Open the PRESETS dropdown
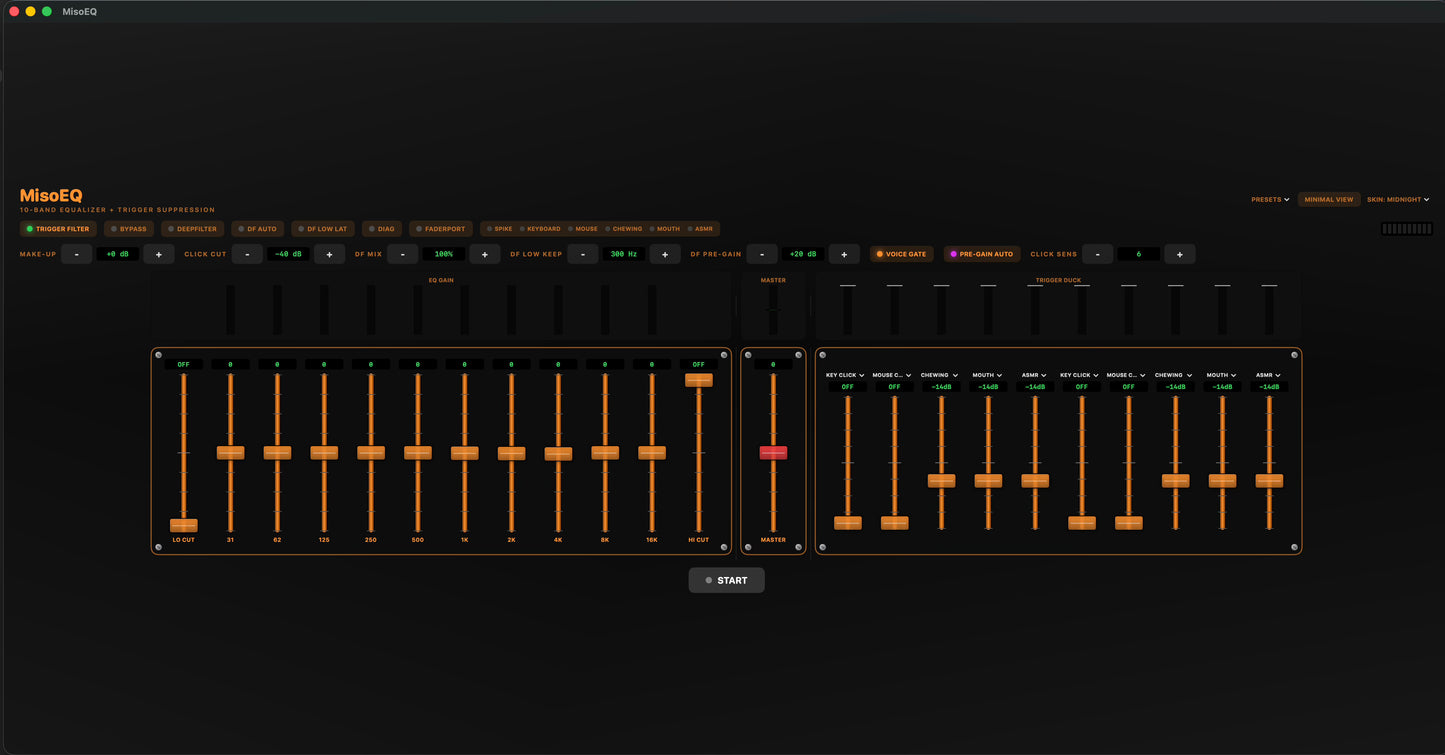Screen dimensions: 1445x755 [1270, 199]
